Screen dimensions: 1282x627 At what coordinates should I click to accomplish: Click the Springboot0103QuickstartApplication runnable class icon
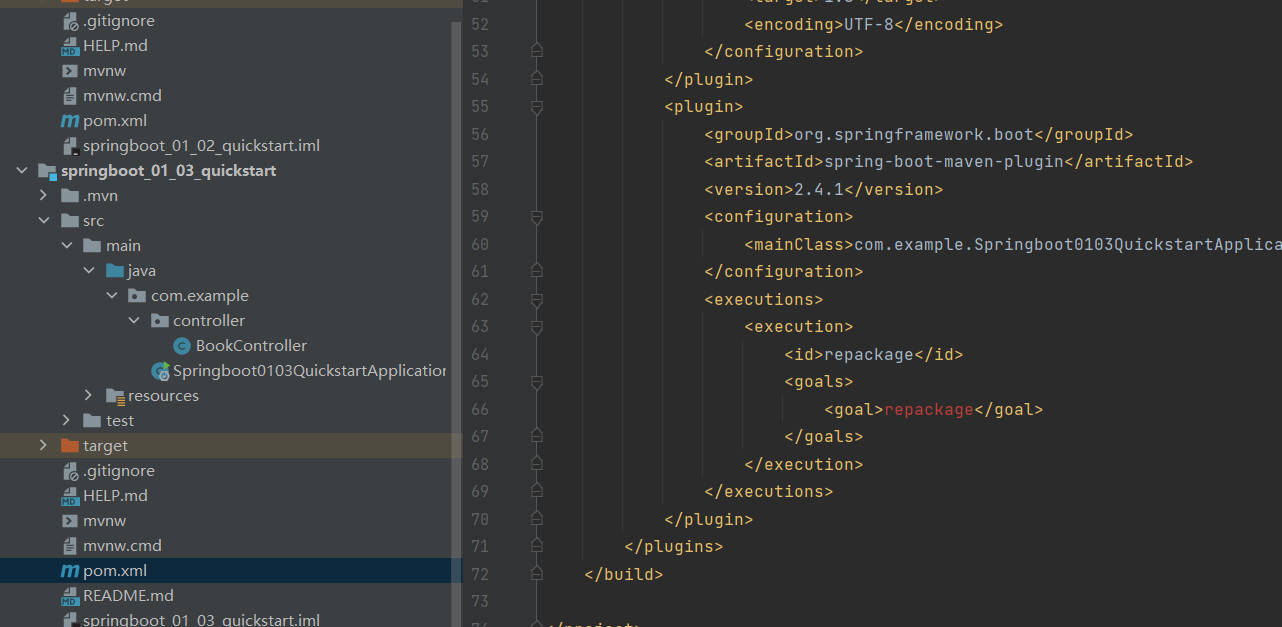coord(160,371)
